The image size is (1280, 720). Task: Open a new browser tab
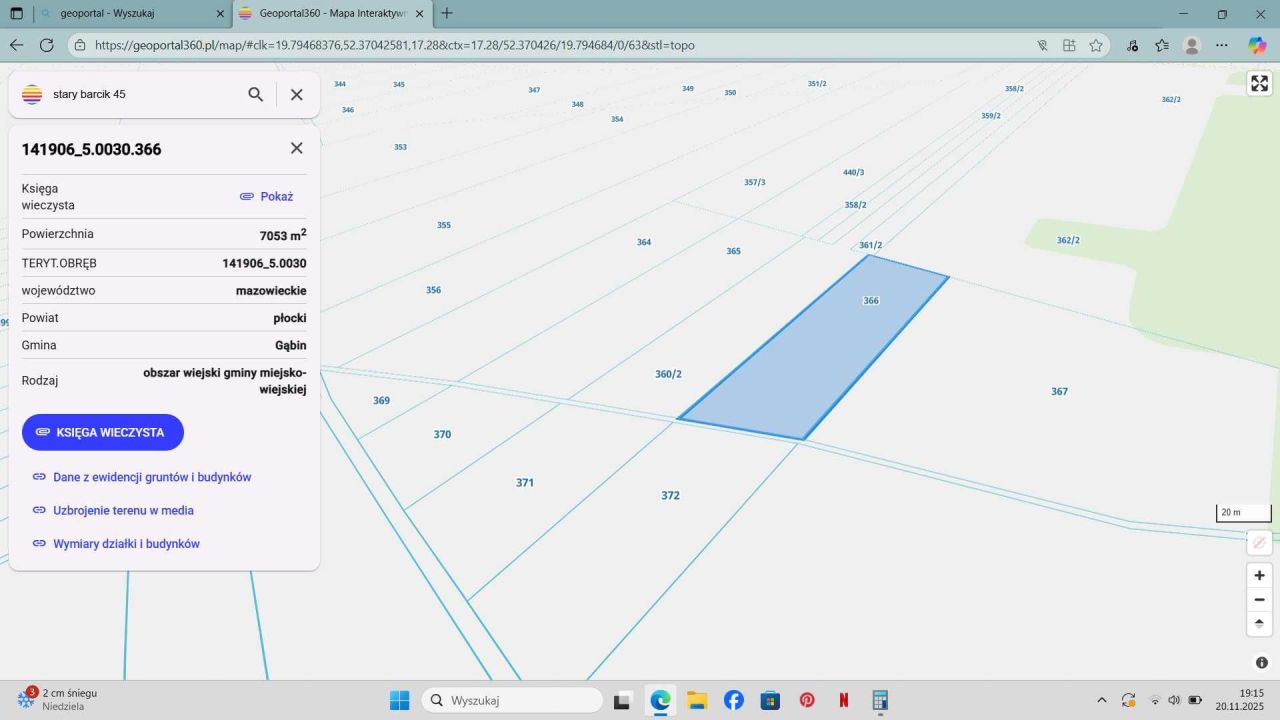tap(447, 14)
